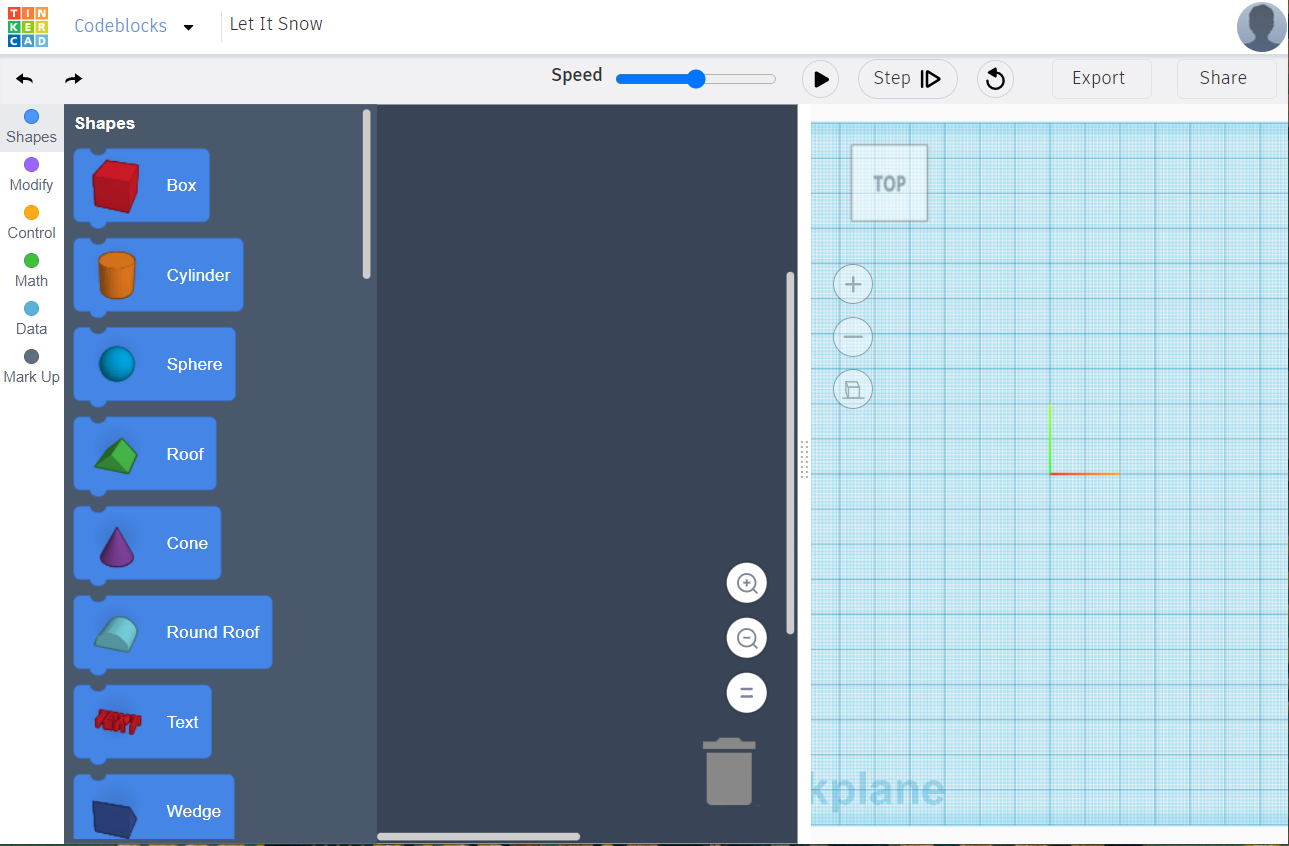Click the Step button

point(907,79)
